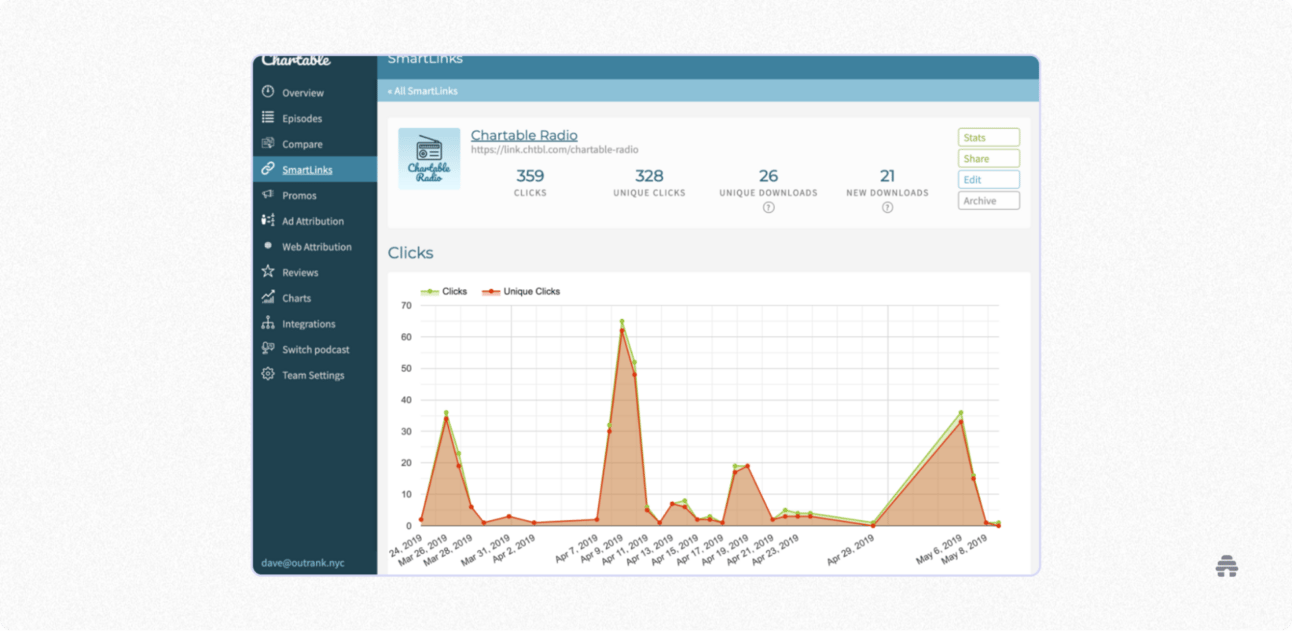Click the Overview clock icon in sidebar
Screen dimensions: 1292x631
coord(268,92)
